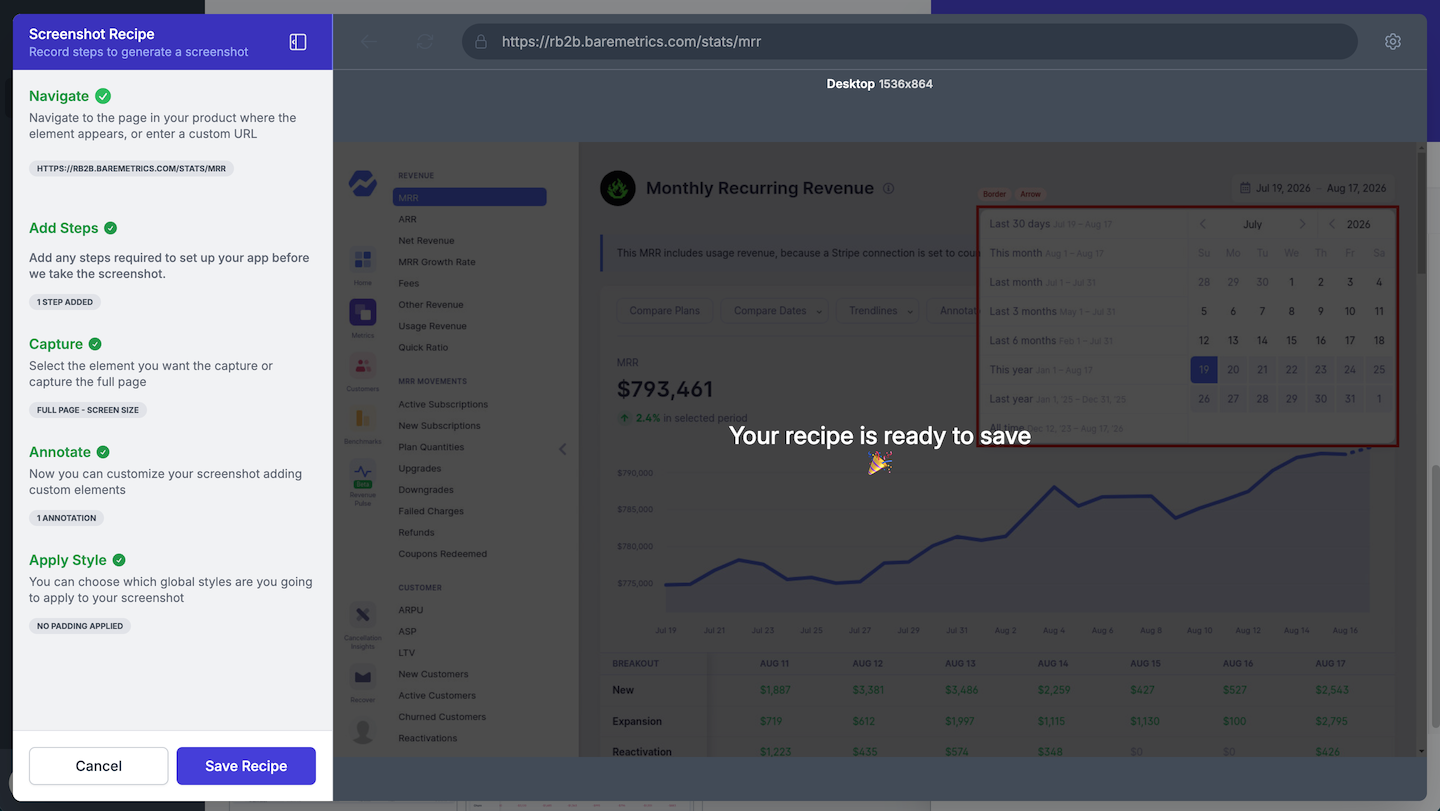This screenshot has width=1440, height=811.
Task: Click the Baremetrics logo in the preview
Action: pyautogui.click(x=362, y=183)
